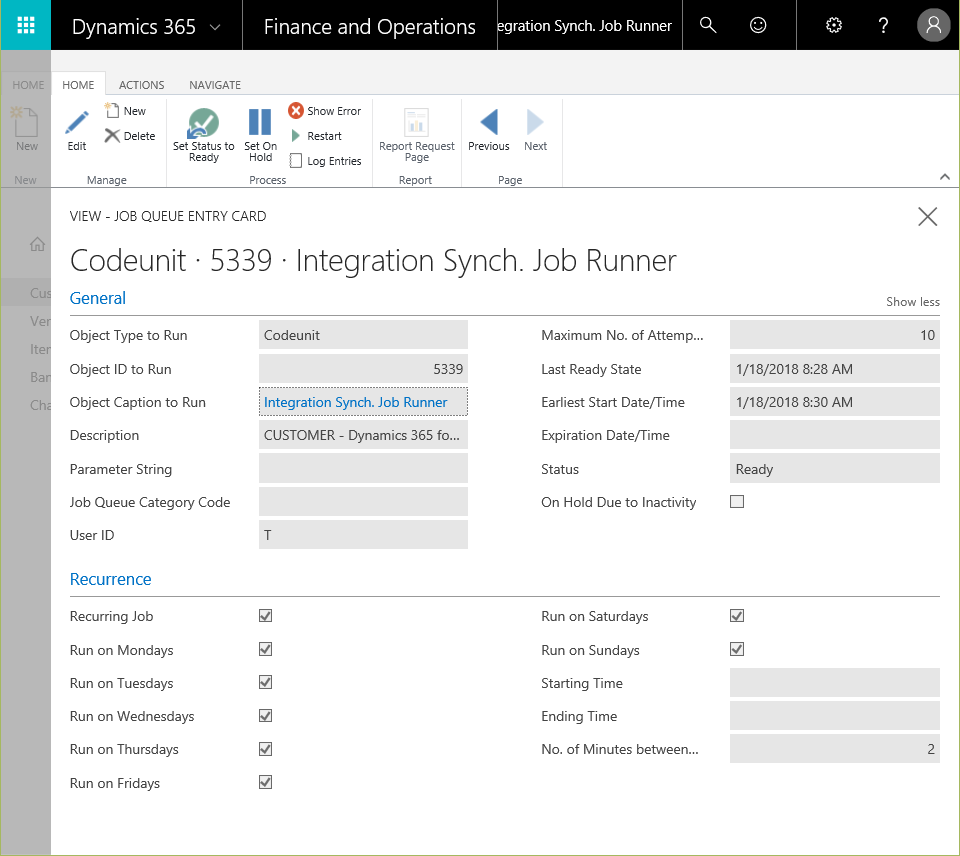Toggle On Hold Due to Inactivity checkbox
The height and width of the screenshot is (856, 960).
pos(737,502)
